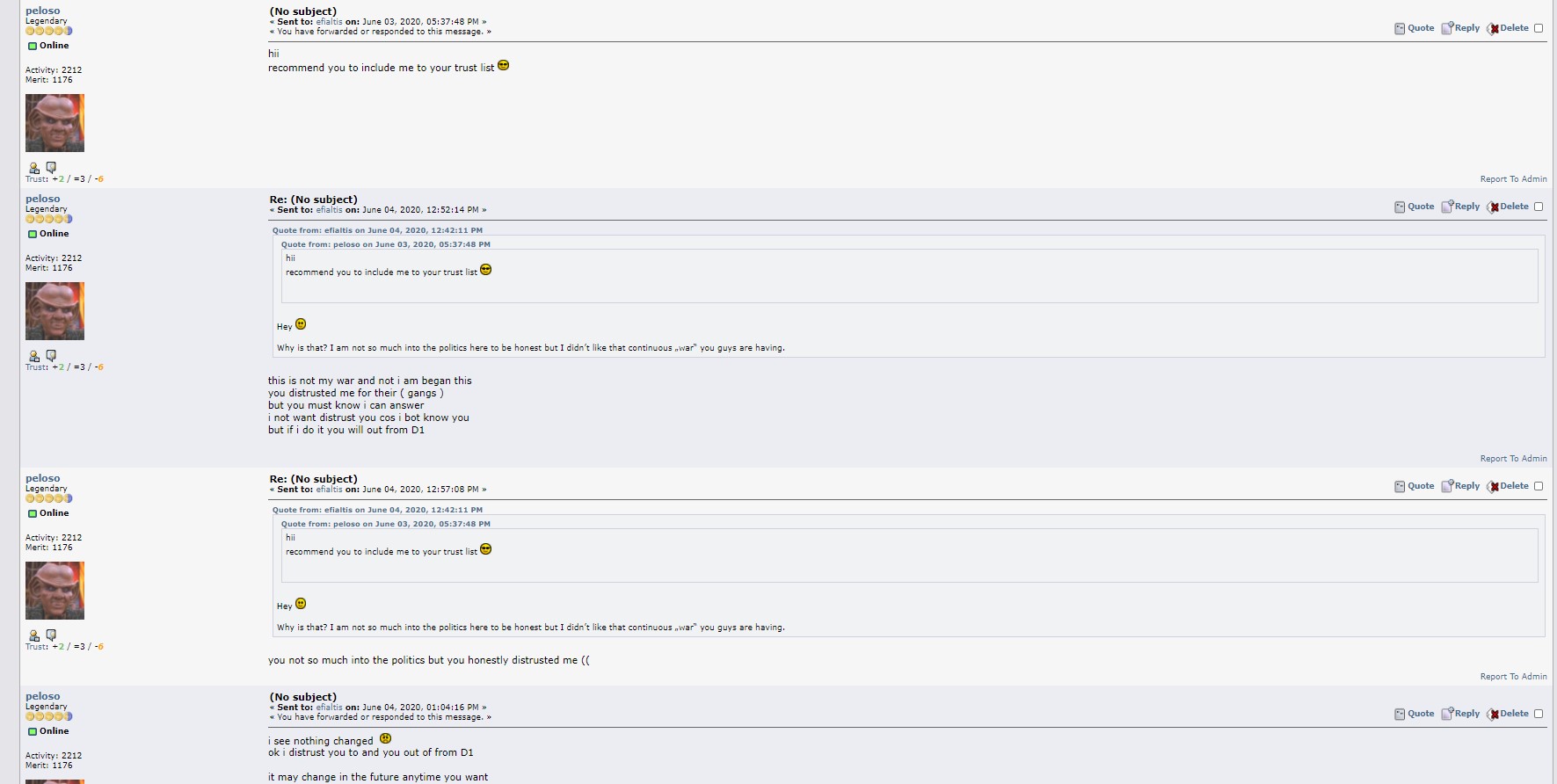Viewport: 1557px width, 784px height.
Task: Tick checkbox for June 04 12:52:14 message
Action: point(1539,207)
